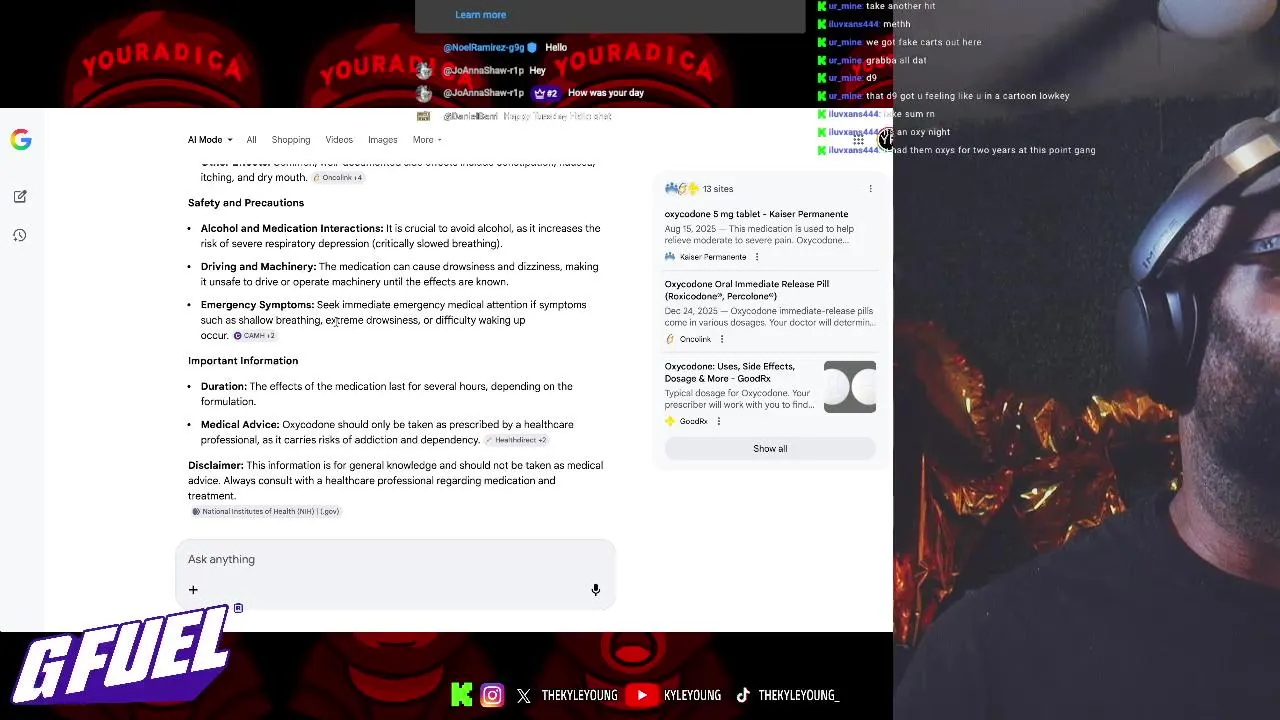Click into the Ask anything input field
1280x720 pixels.
[395, 559]
